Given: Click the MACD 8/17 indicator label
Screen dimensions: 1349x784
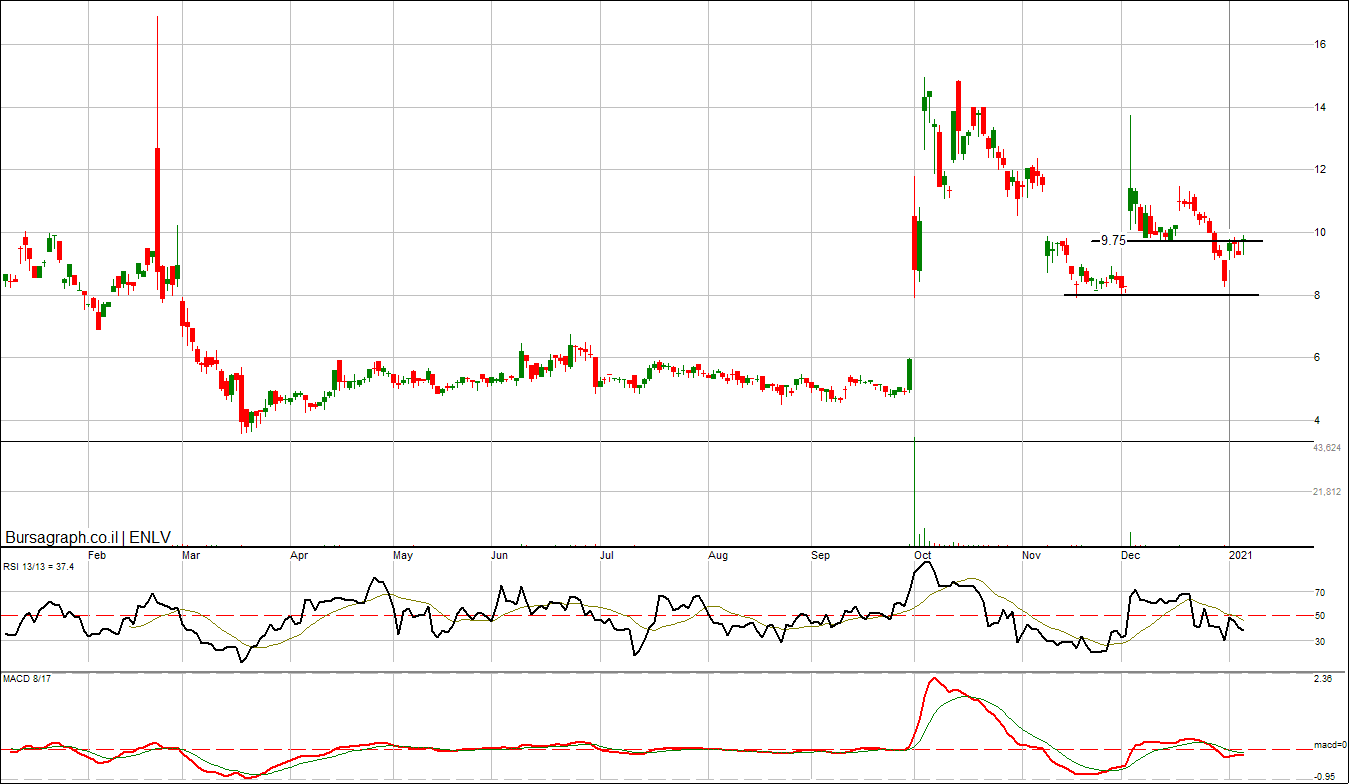Looking at the screenshot, I should 26,680.
